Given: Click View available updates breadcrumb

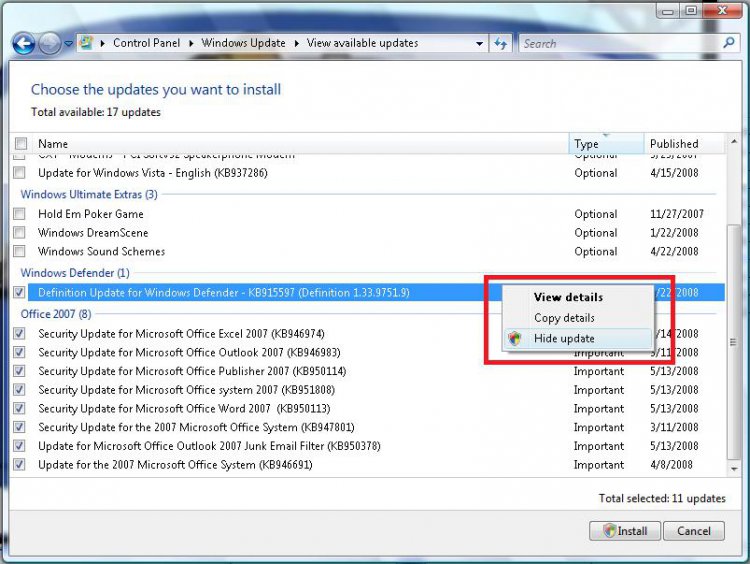Looking at the screenshot, I should pyautogui.click(x=363, y=43).
